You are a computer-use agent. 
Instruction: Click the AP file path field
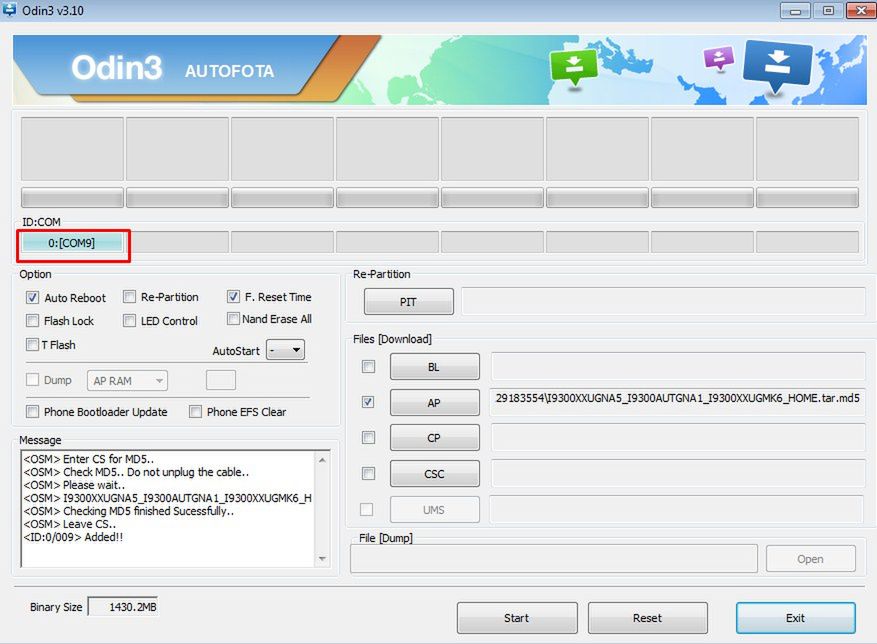[x=678, y=402]
